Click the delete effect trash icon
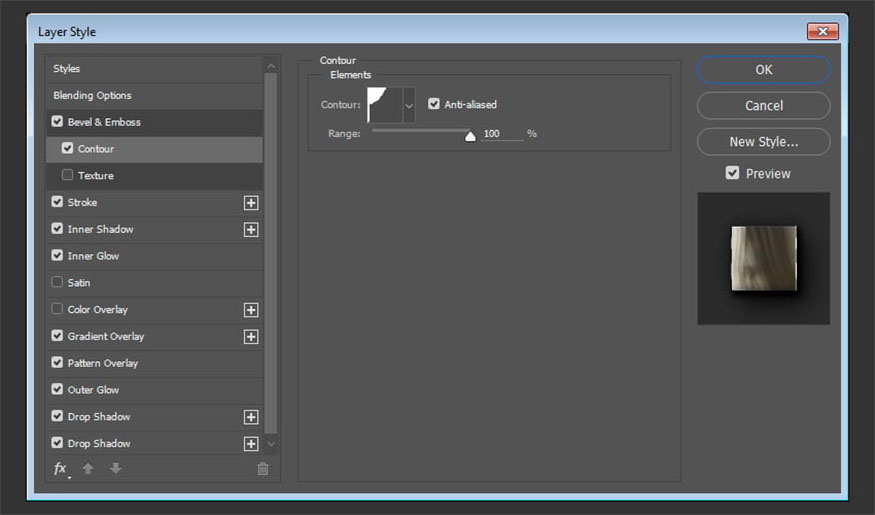Viewport: 875px width, 515px height. click(x=263, y=468)
